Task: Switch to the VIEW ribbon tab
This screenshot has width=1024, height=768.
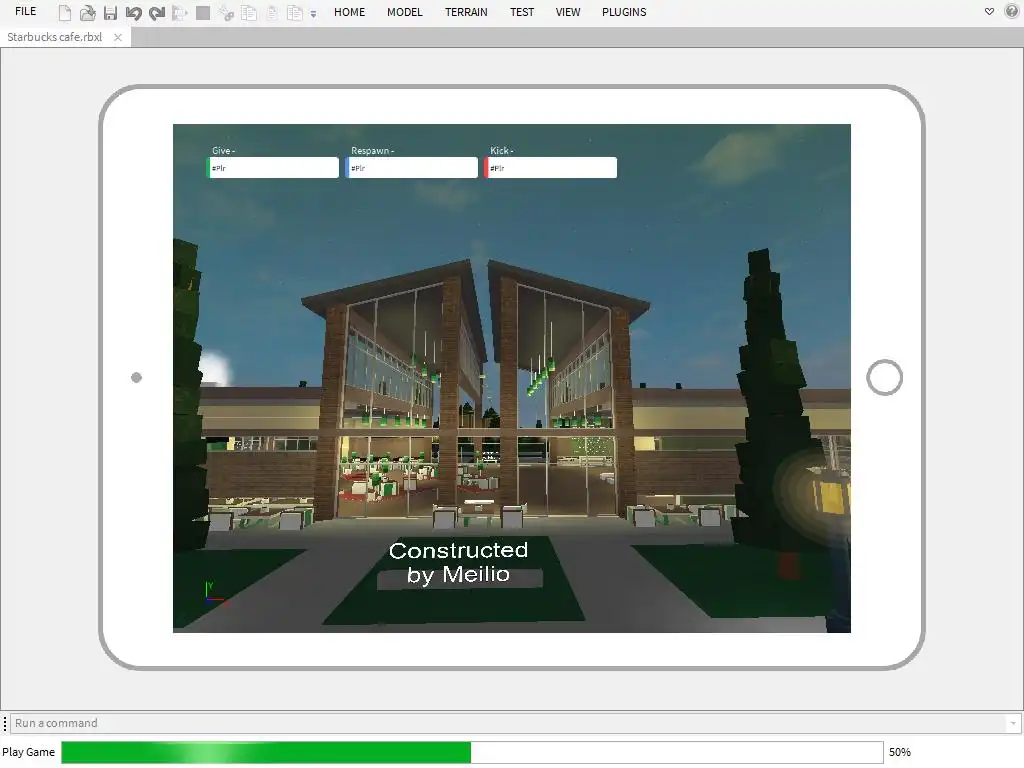Action: 568,12
